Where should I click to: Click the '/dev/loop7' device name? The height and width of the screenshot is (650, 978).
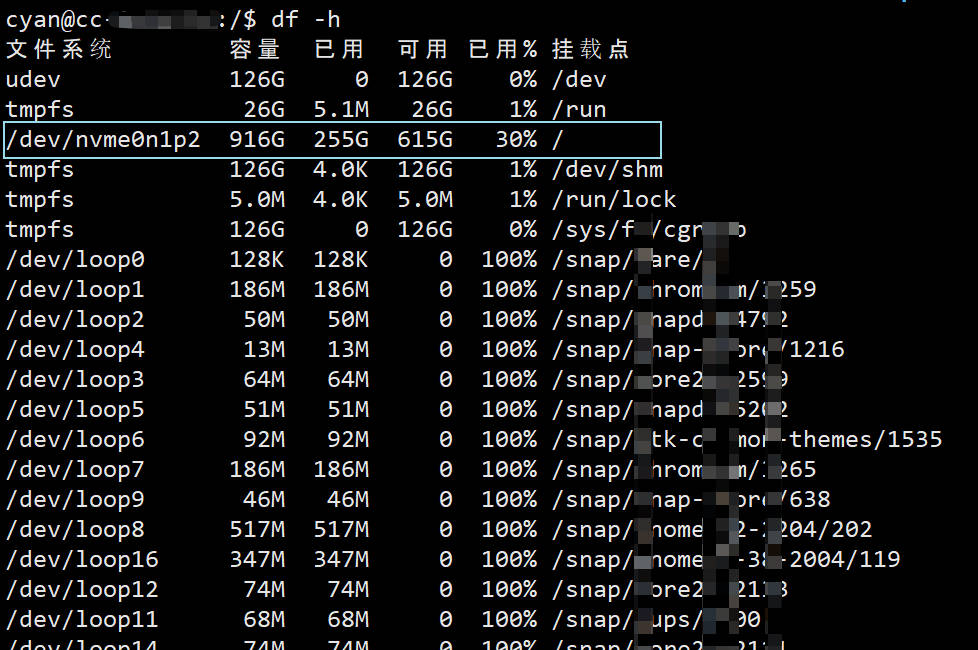[75, 469]
